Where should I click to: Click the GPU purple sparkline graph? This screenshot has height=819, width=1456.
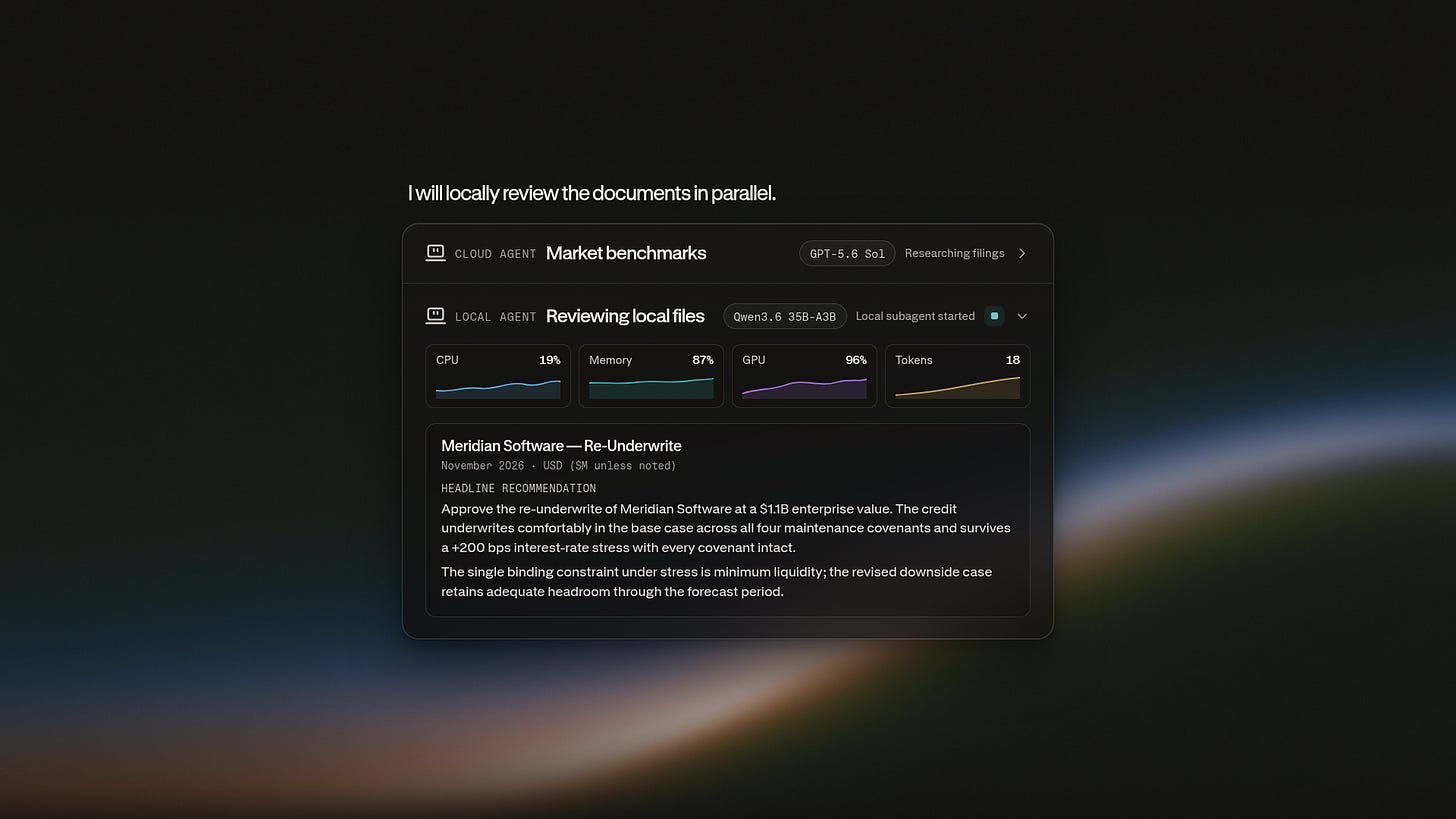coord(804,389)
